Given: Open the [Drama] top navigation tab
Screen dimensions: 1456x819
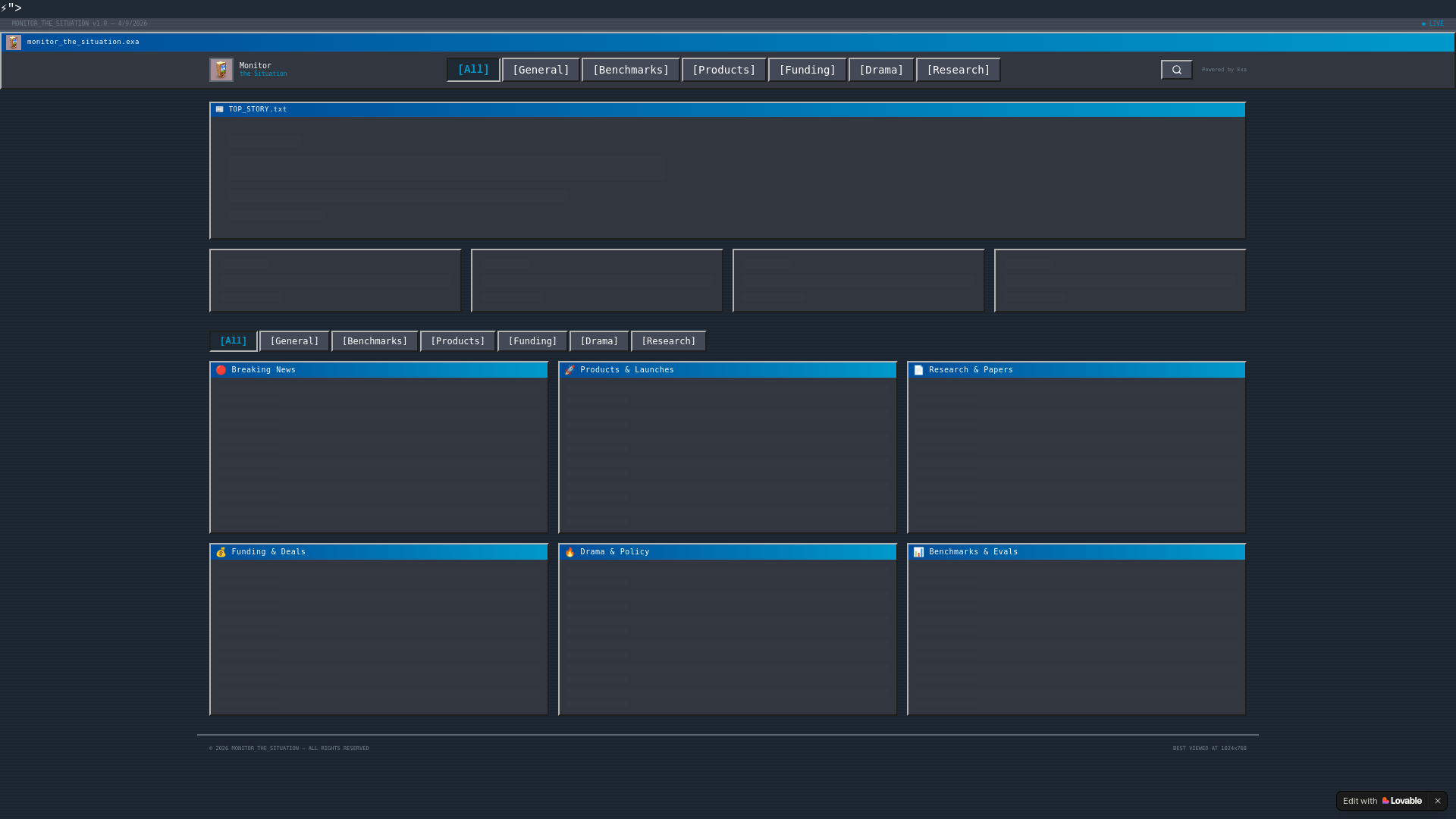Looking at the screenshot, I should click(881, 70).
